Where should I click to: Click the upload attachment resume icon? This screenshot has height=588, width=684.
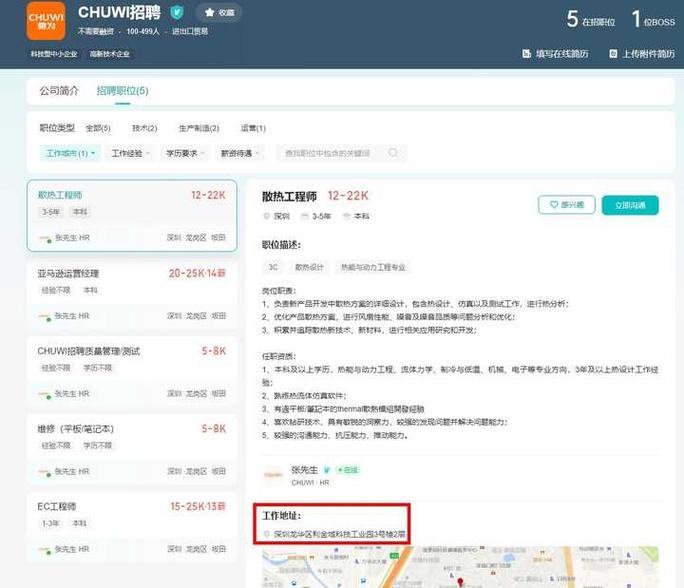pos(613,54)
